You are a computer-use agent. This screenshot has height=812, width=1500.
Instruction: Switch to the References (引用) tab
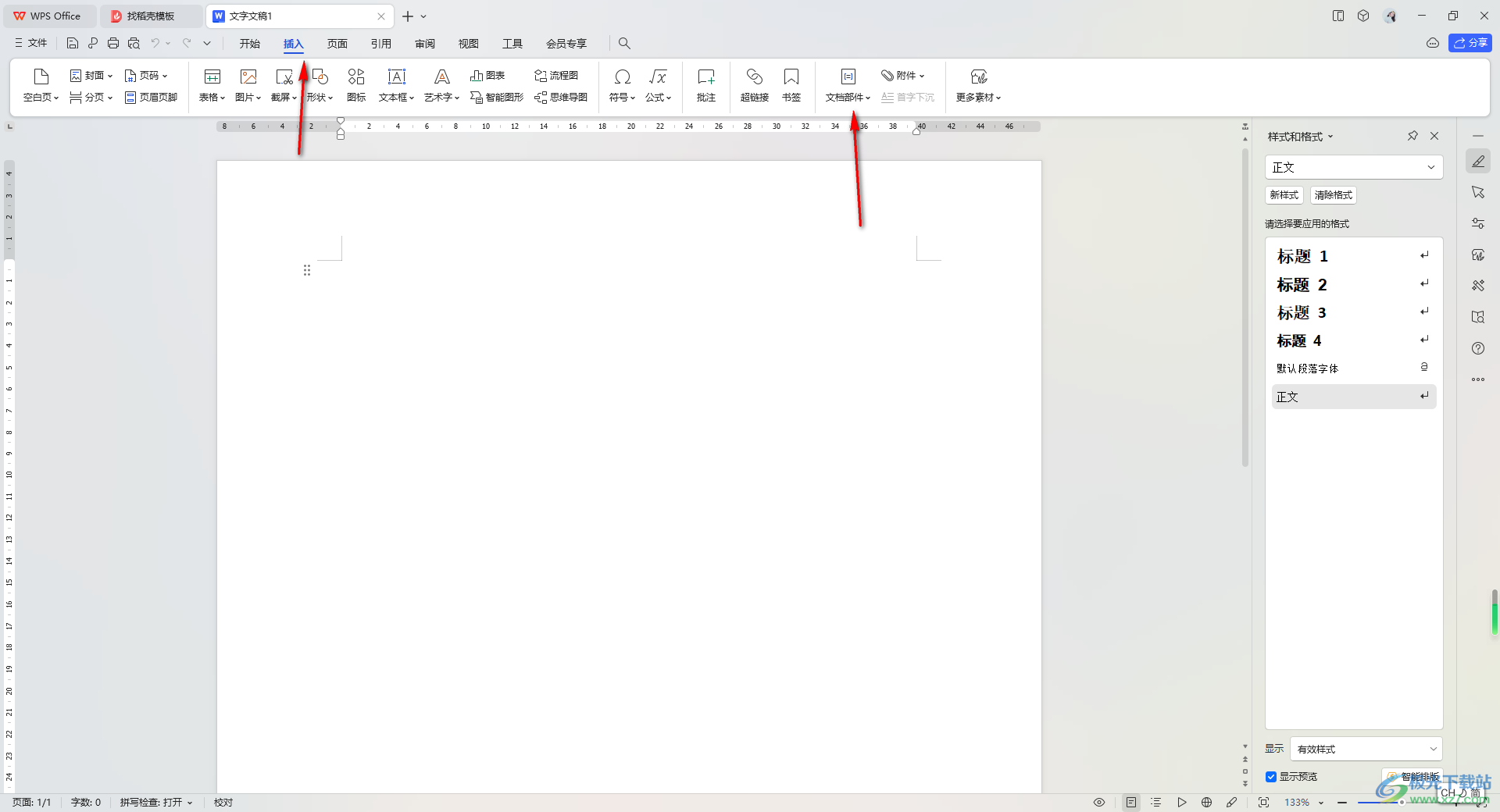(381, 44)
